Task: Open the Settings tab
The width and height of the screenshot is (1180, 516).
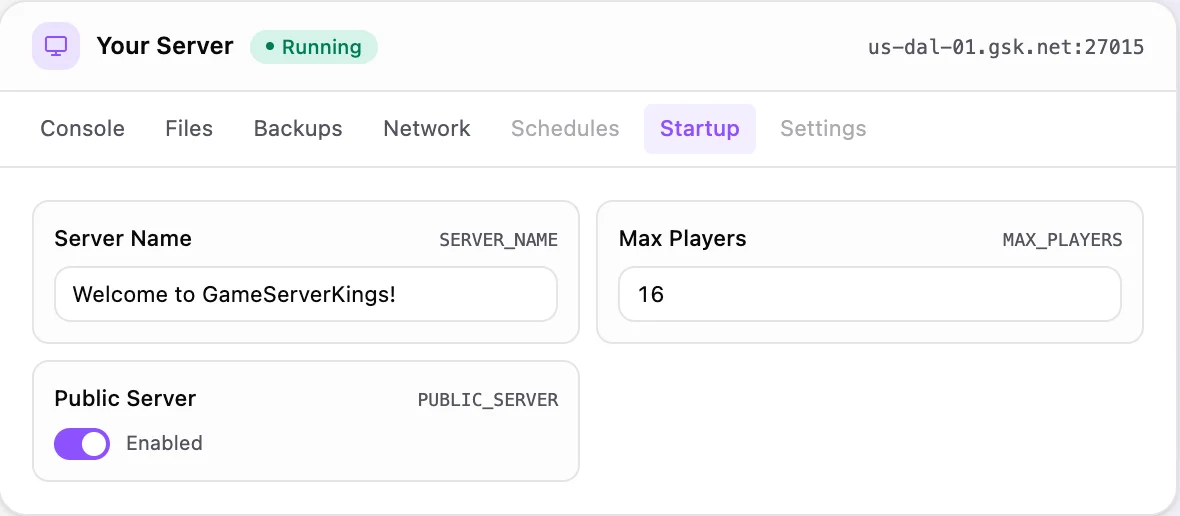Action: (x=823, y=129)
